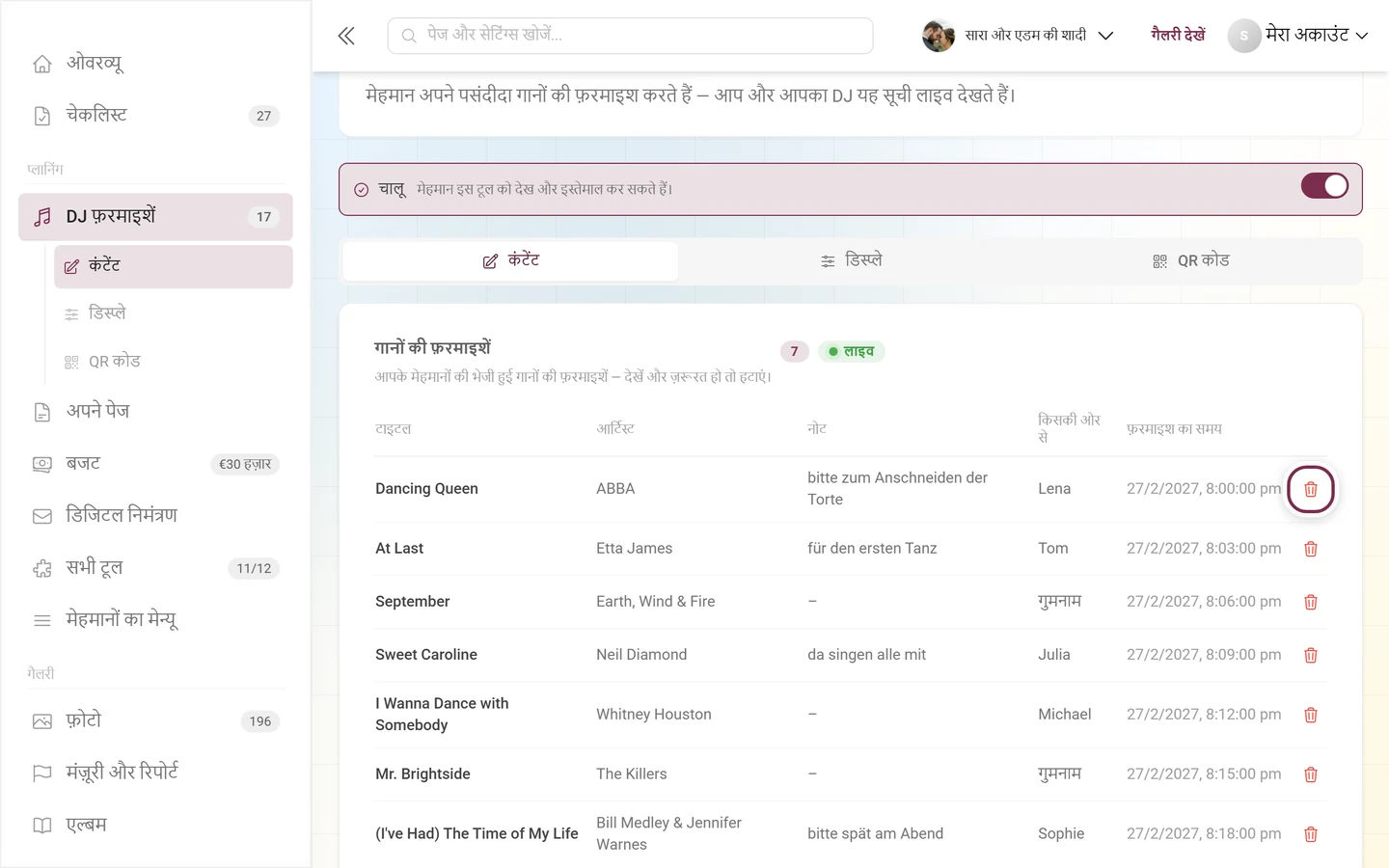Select the टाइटल column header
Image resolution: width=1389 pixels, height=868 pixels.
(393, 429)
